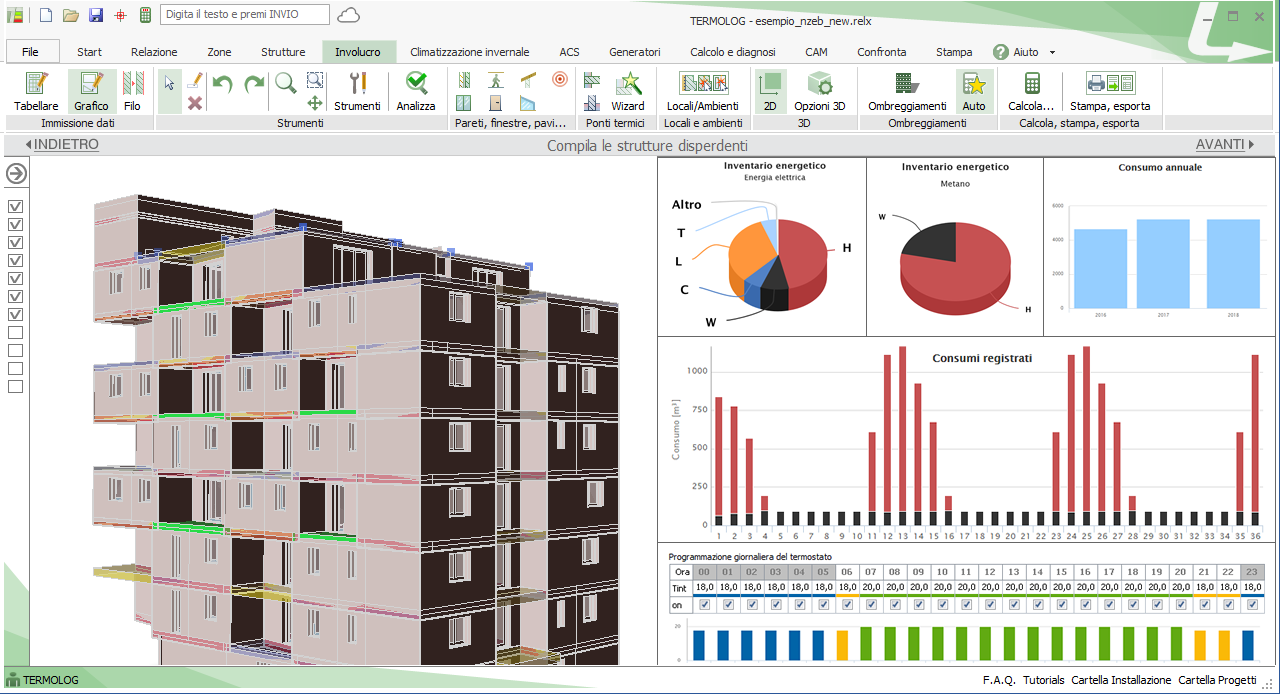Open Ombreggiamenti shading tool

point(907,91)
